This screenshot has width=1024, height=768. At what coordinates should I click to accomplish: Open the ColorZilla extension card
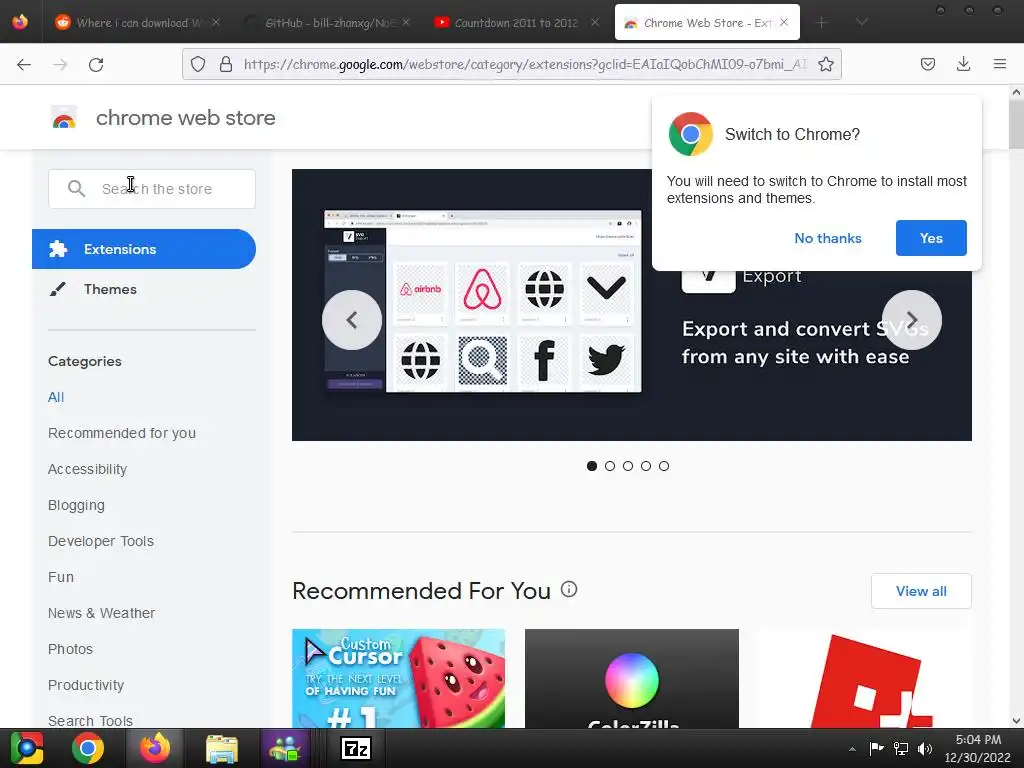tap(632, 679)
